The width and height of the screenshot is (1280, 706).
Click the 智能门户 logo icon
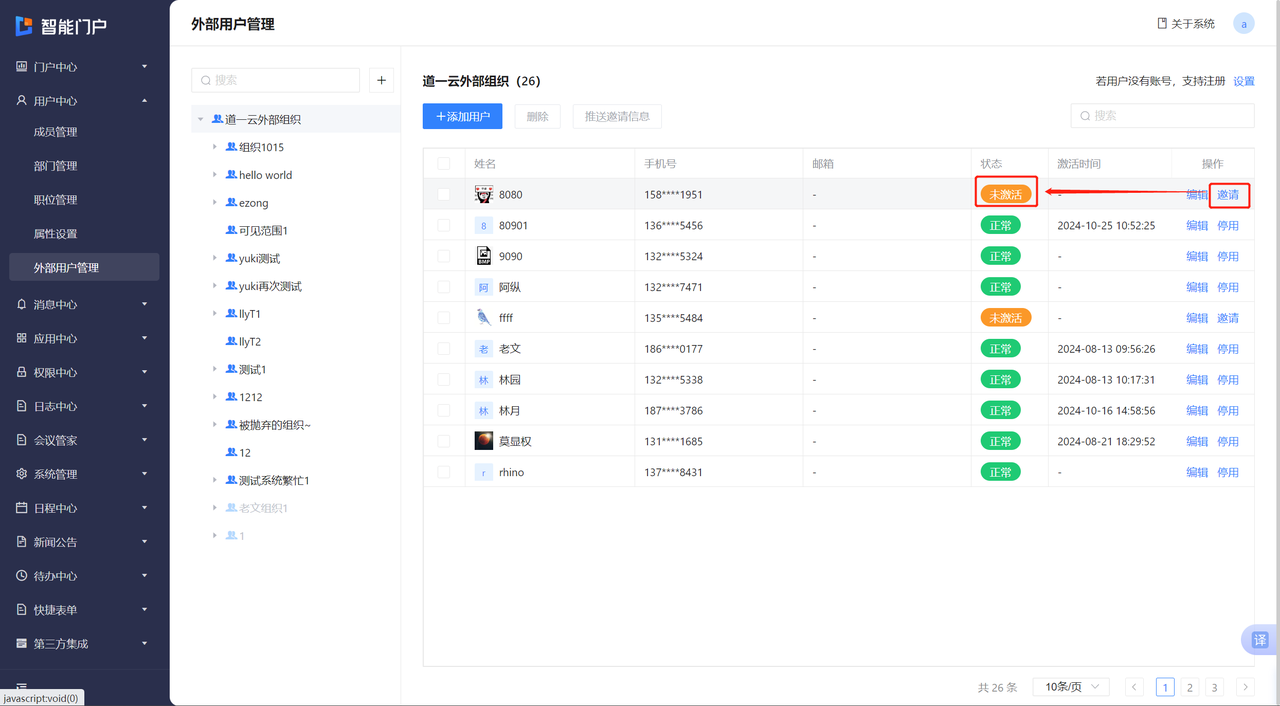[x=24, y=26]
